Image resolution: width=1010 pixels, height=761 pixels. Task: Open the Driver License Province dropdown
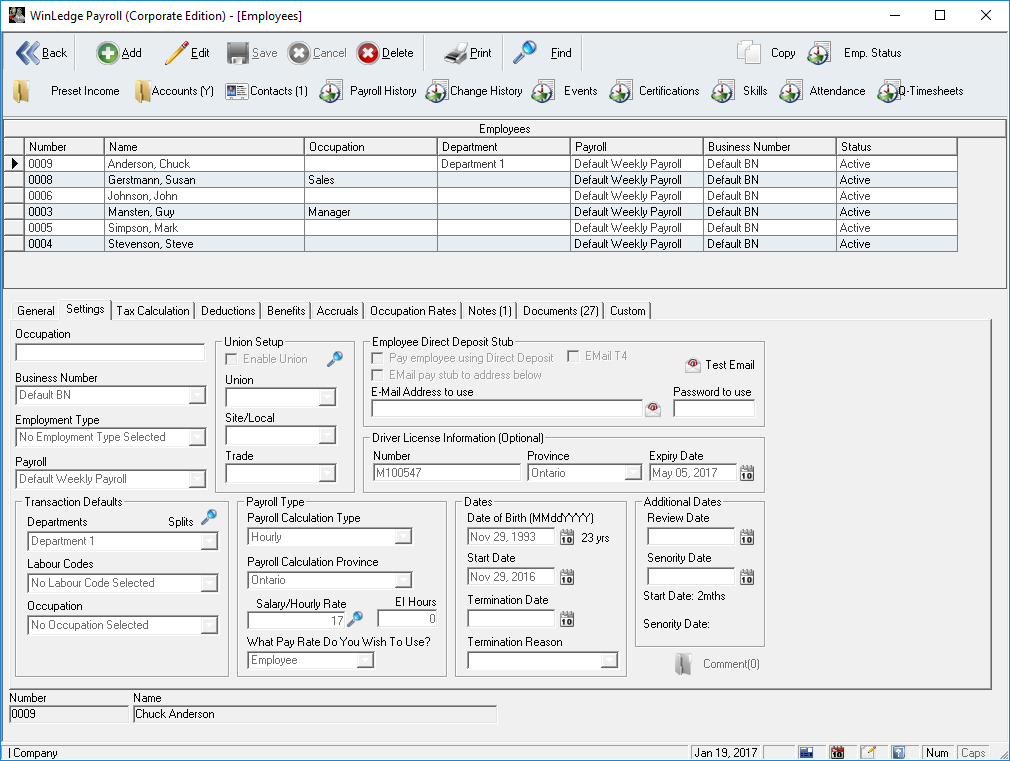tap(633, 473)
